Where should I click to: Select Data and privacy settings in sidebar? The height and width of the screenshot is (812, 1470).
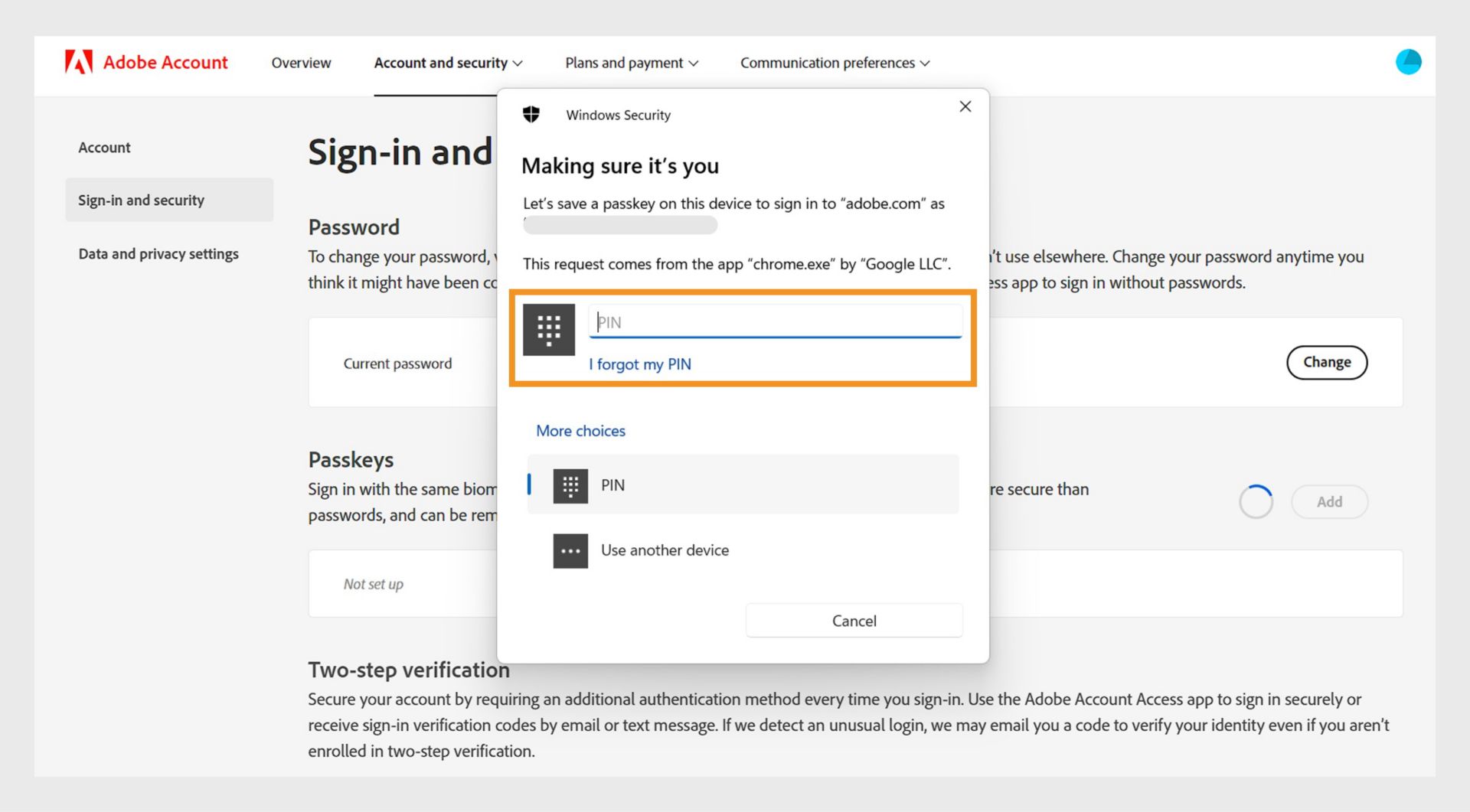click(158, 253)
